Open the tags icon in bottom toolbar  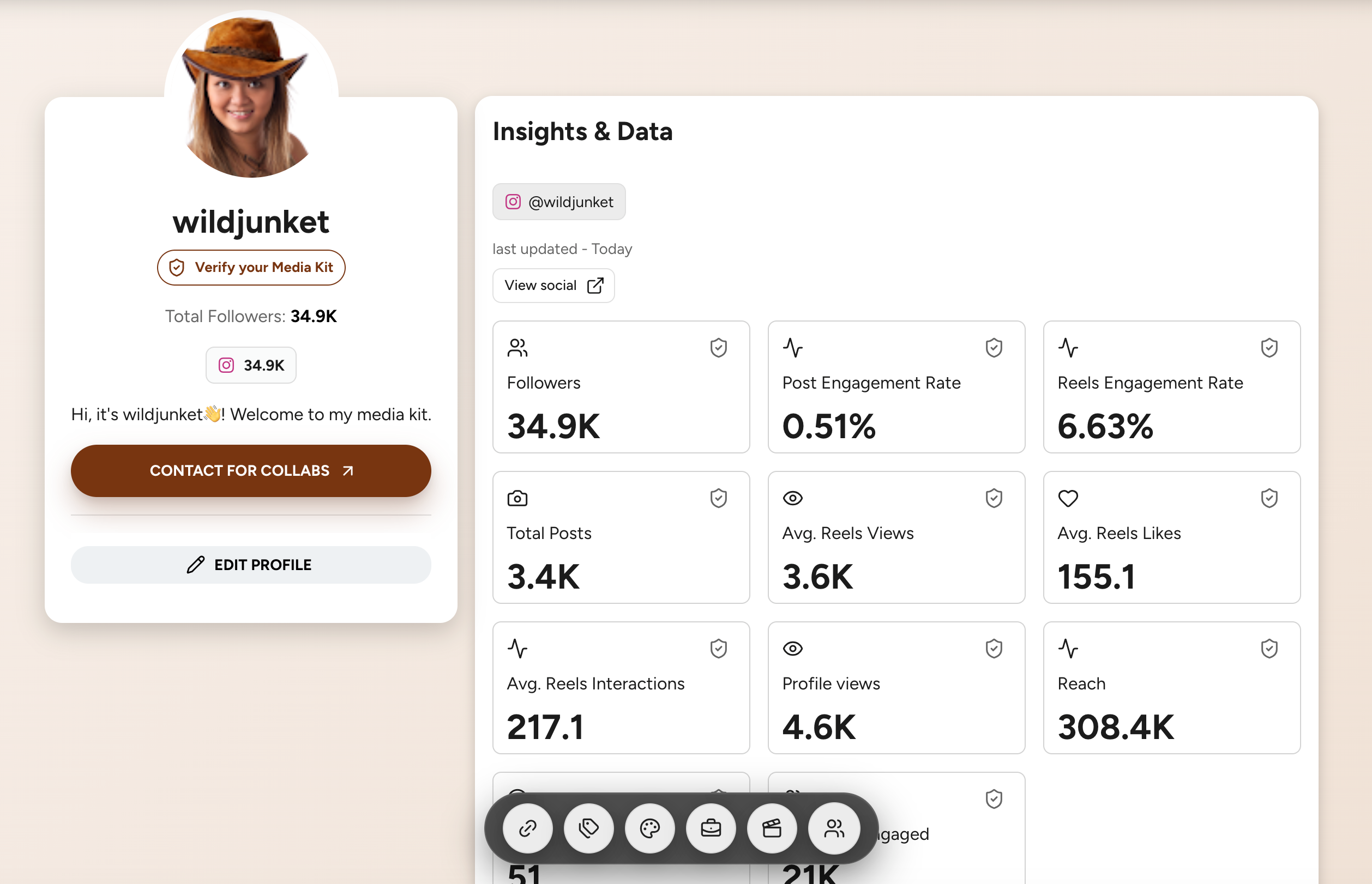(x=588, y=828)
